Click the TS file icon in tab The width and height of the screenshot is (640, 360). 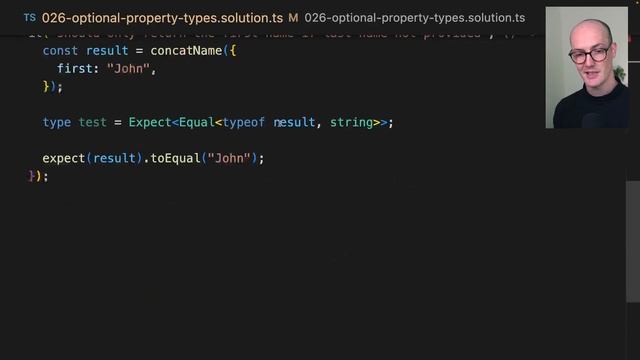(30, 18)
